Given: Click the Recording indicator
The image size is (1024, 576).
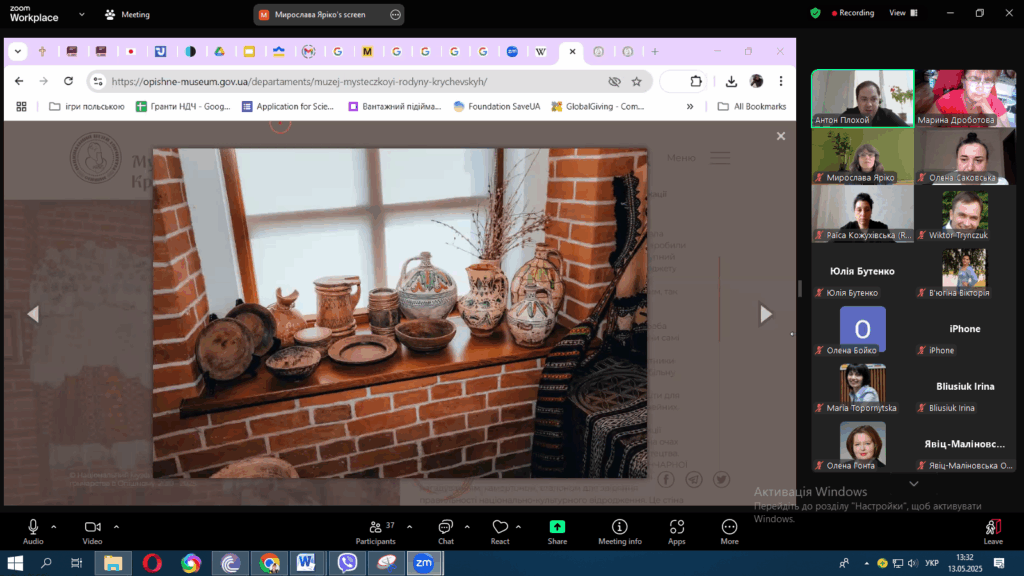Looking at the screenshot, I should click(850, 13).
